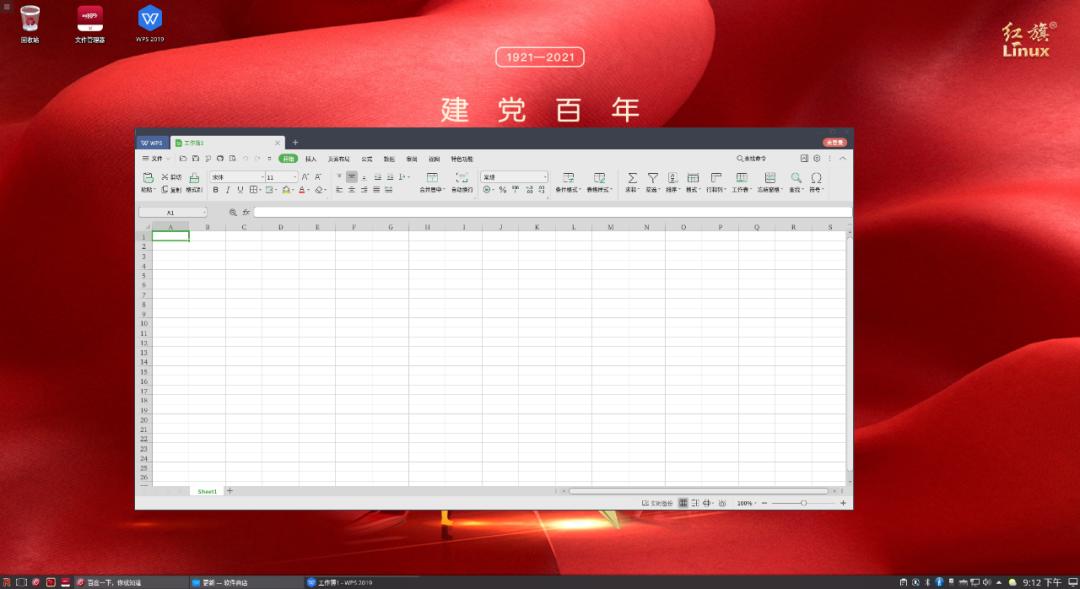Select the Sheet1 worksheet tab
This screenshot has width=1080, height=589.
(207, 491)
